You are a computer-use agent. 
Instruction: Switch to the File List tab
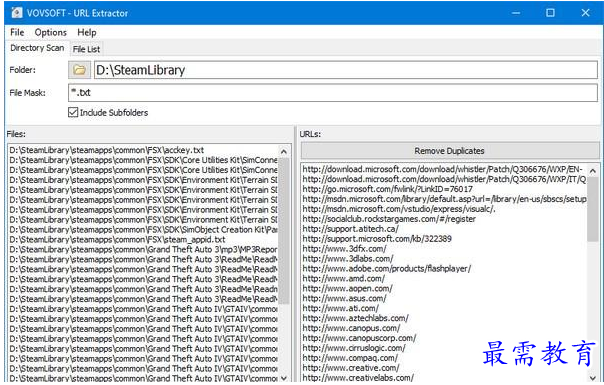(x=86, y=49)
